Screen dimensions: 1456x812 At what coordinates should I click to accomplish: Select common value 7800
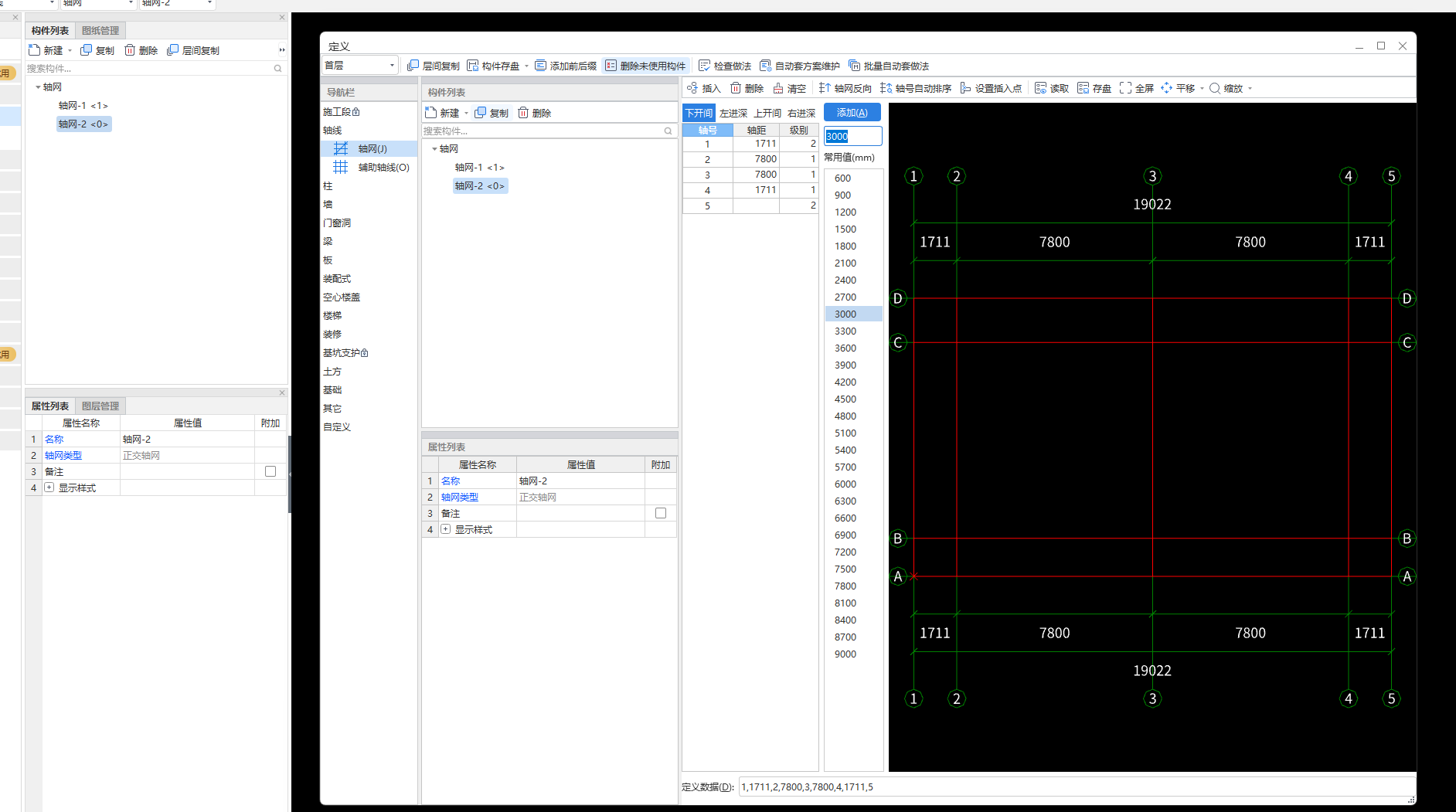[845, 586]
